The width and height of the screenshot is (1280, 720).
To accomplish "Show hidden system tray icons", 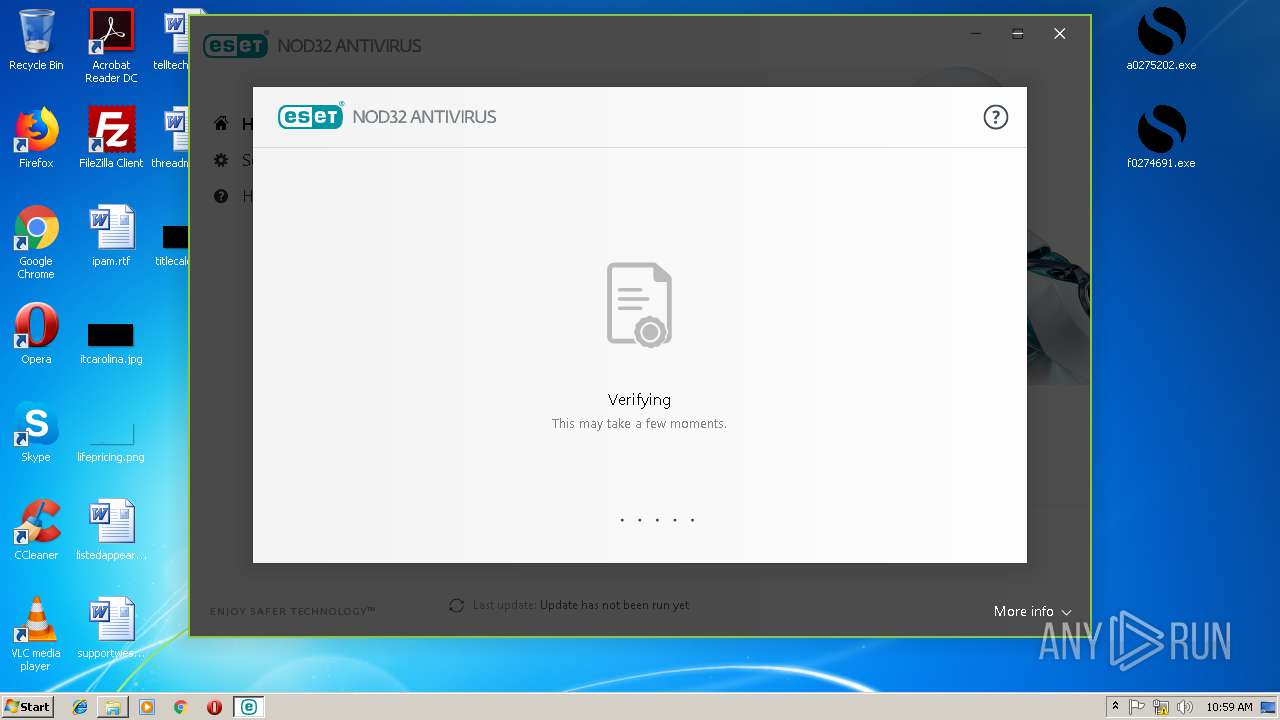I will tap(1115, 707).
